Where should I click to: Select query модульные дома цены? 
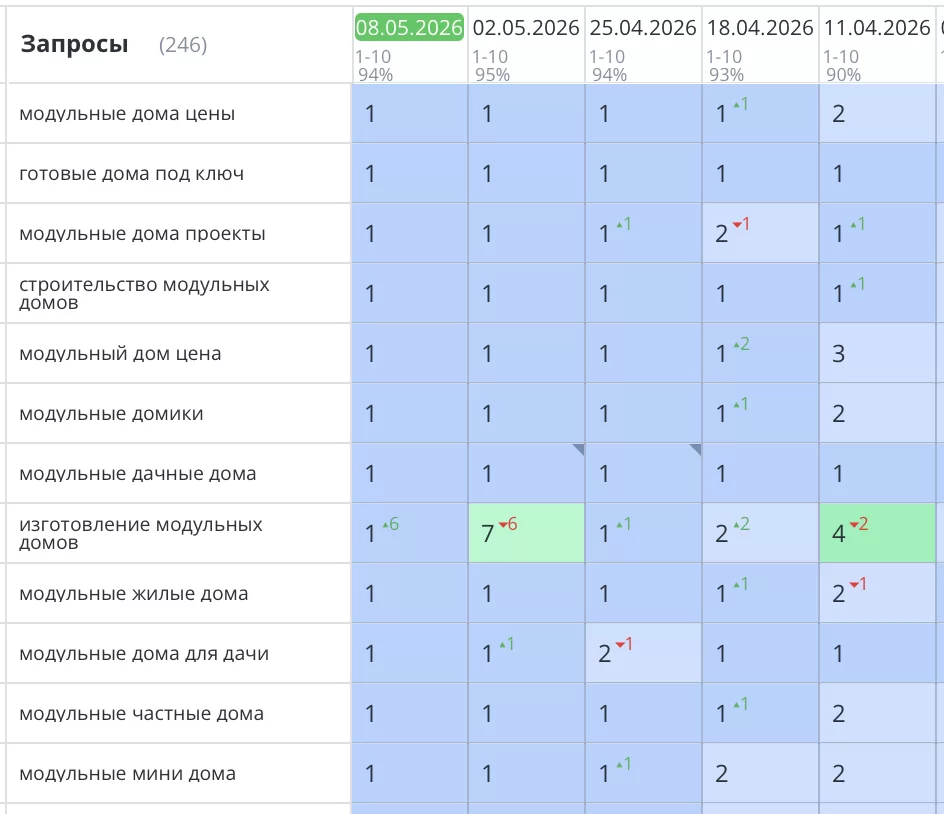click(x=127, y=114)
